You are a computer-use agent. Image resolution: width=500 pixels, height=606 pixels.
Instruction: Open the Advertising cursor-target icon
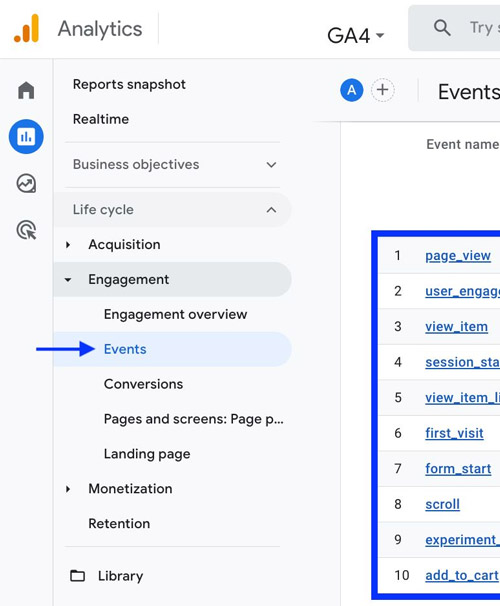tap(26, 230)
